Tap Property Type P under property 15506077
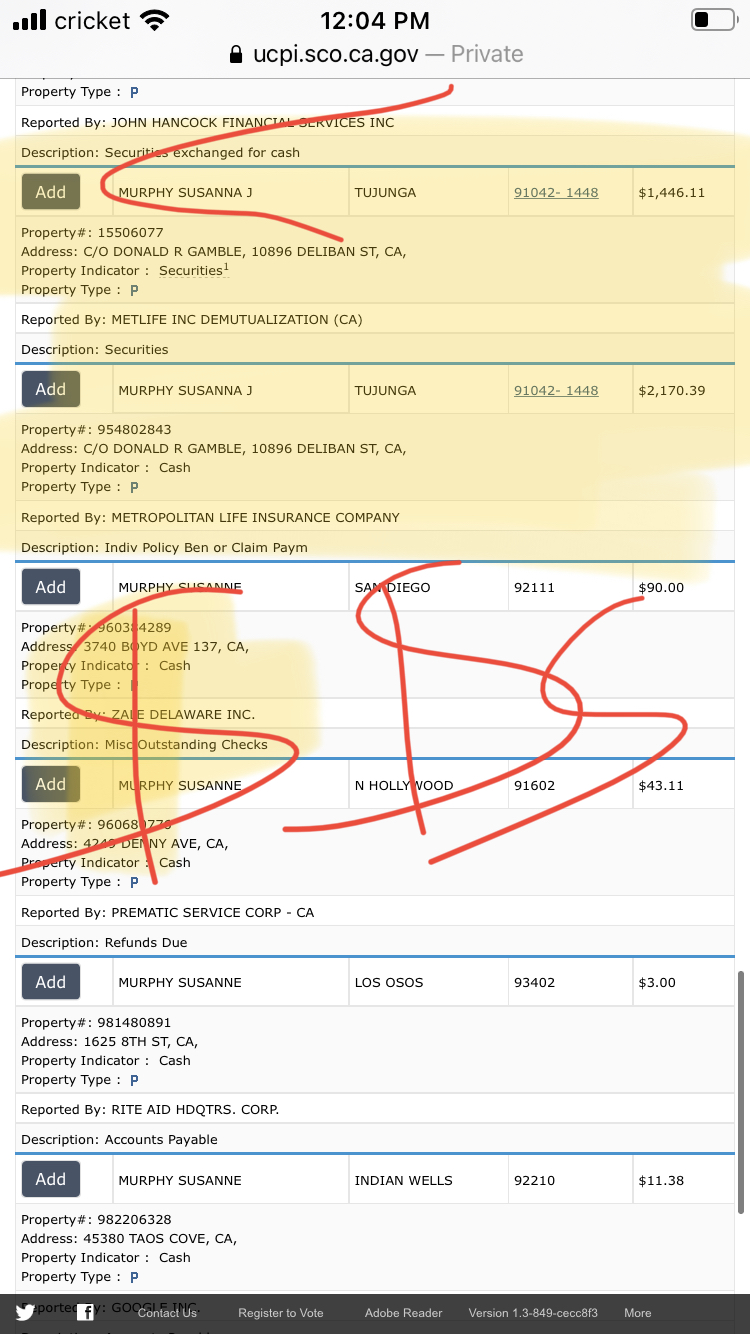The image size is (750, 1334). 134,290
